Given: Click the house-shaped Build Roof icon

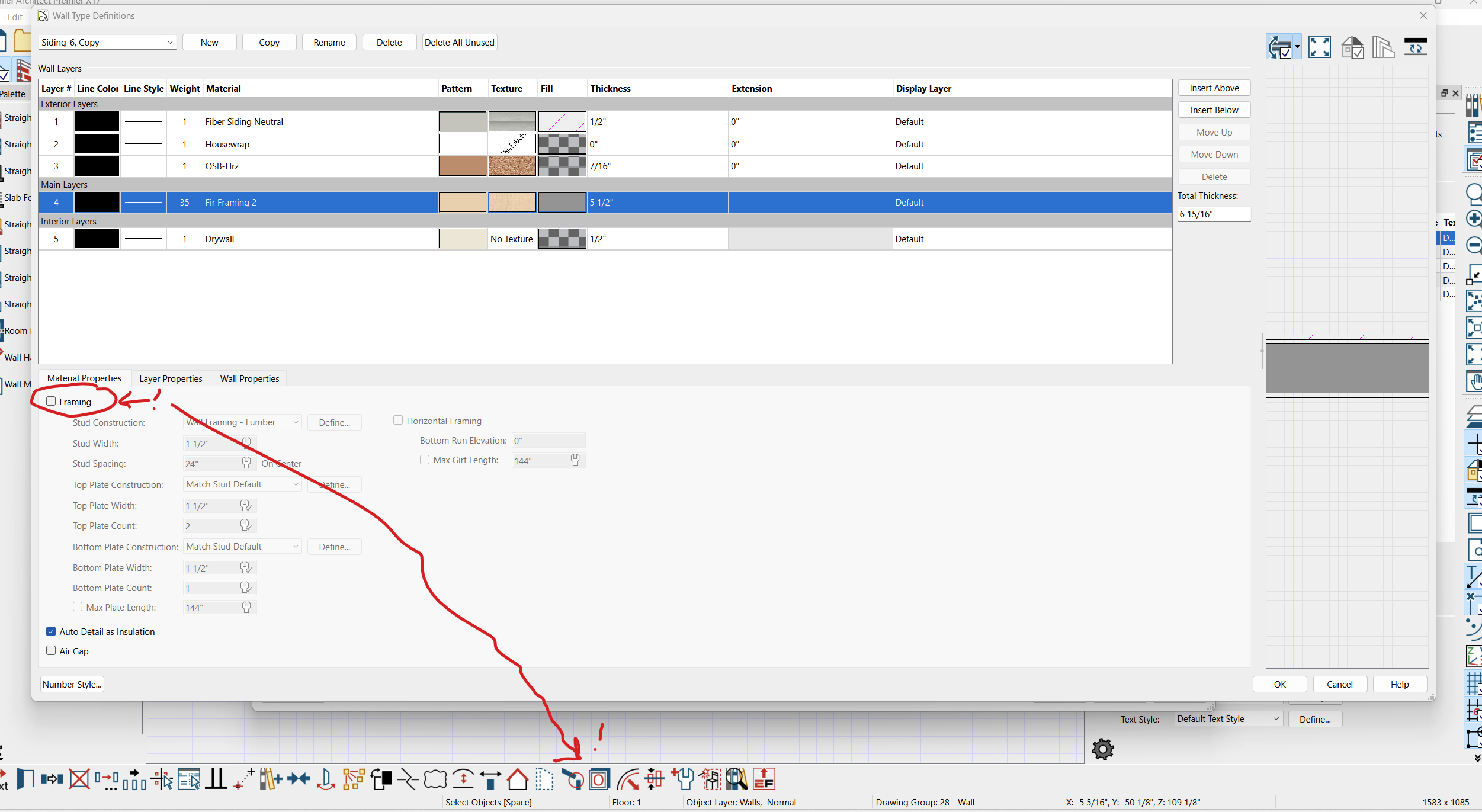Looking at the screenshot, I should pos(517,779).
